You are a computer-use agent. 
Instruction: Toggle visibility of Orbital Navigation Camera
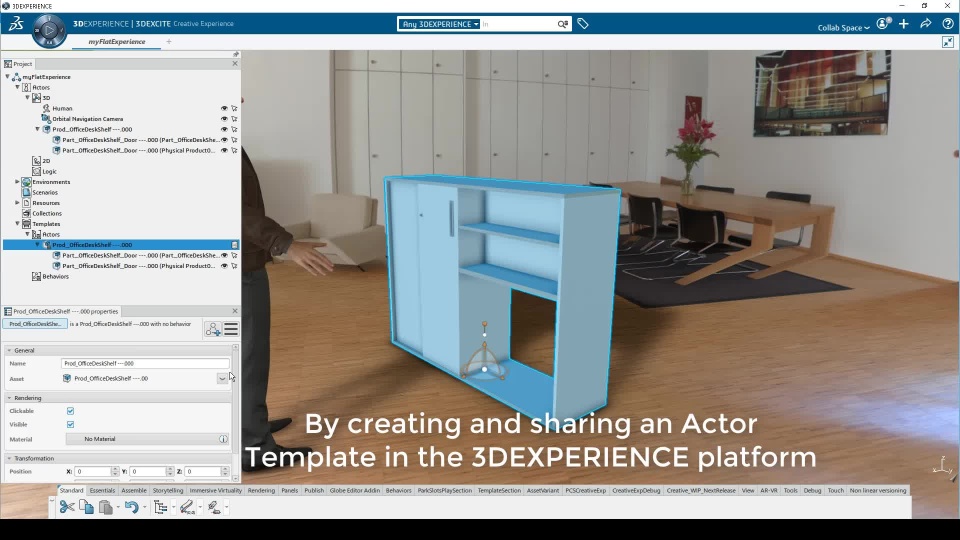point(224,119)
